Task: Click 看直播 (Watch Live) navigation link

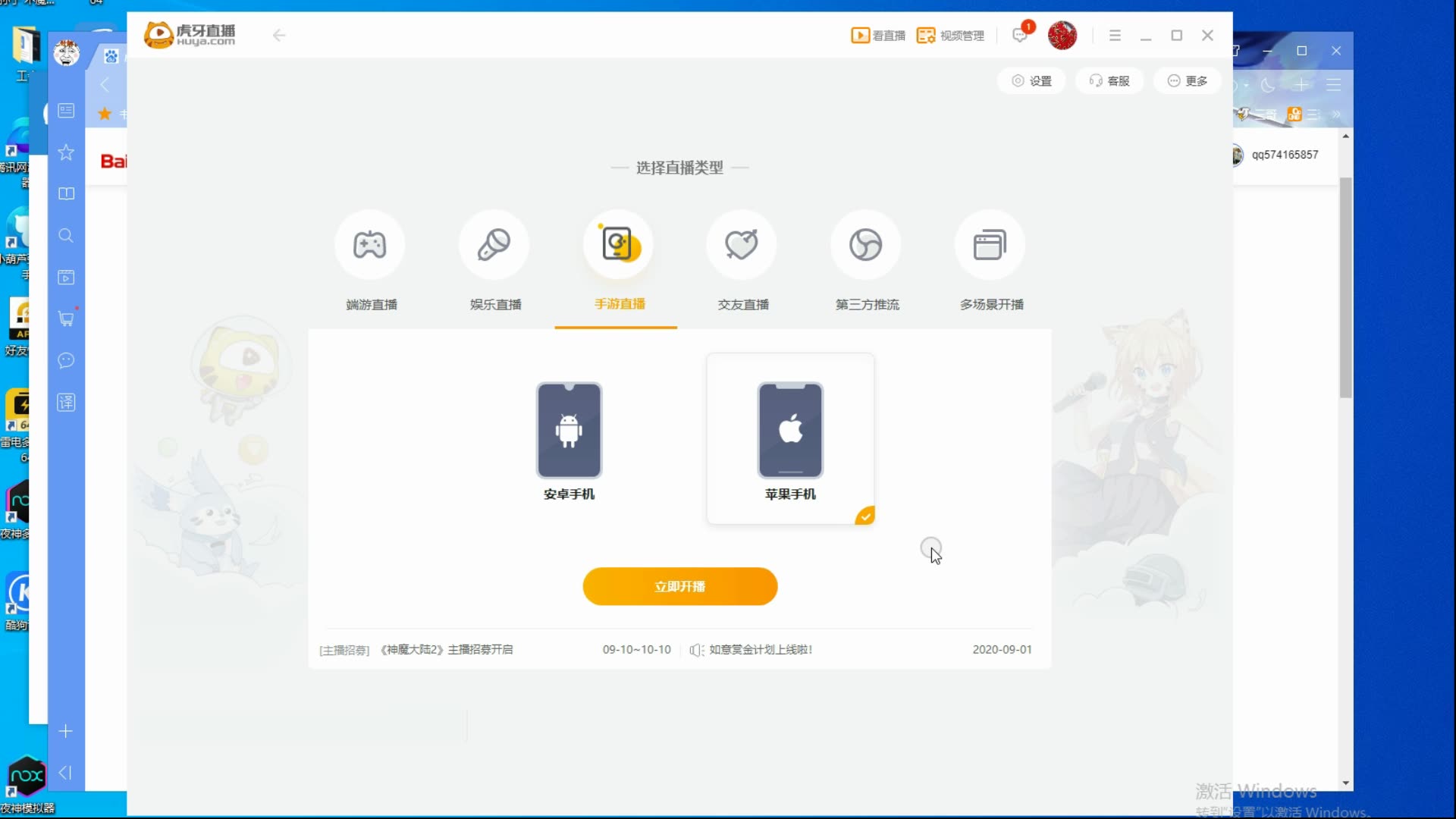Action: (x=878, y=35)
